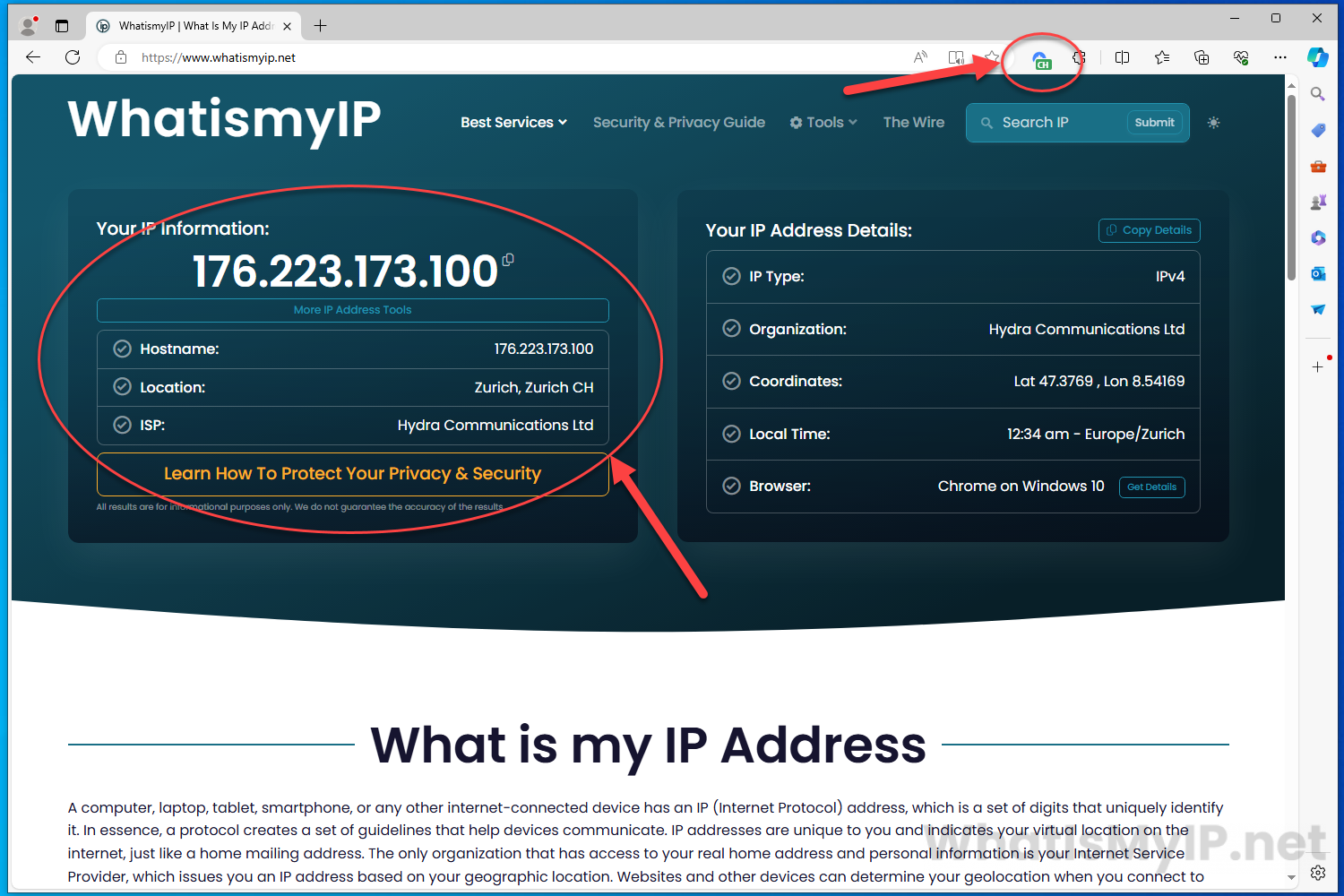This screenshot has height=896, width=1344.
Task: Expand the Tools dropdown
Action: pos(823,123)
